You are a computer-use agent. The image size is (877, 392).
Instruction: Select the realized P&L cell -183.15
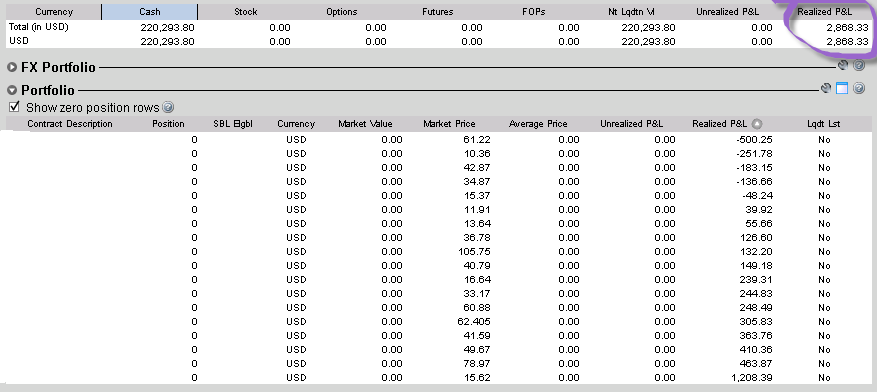(x=755, y=167)
